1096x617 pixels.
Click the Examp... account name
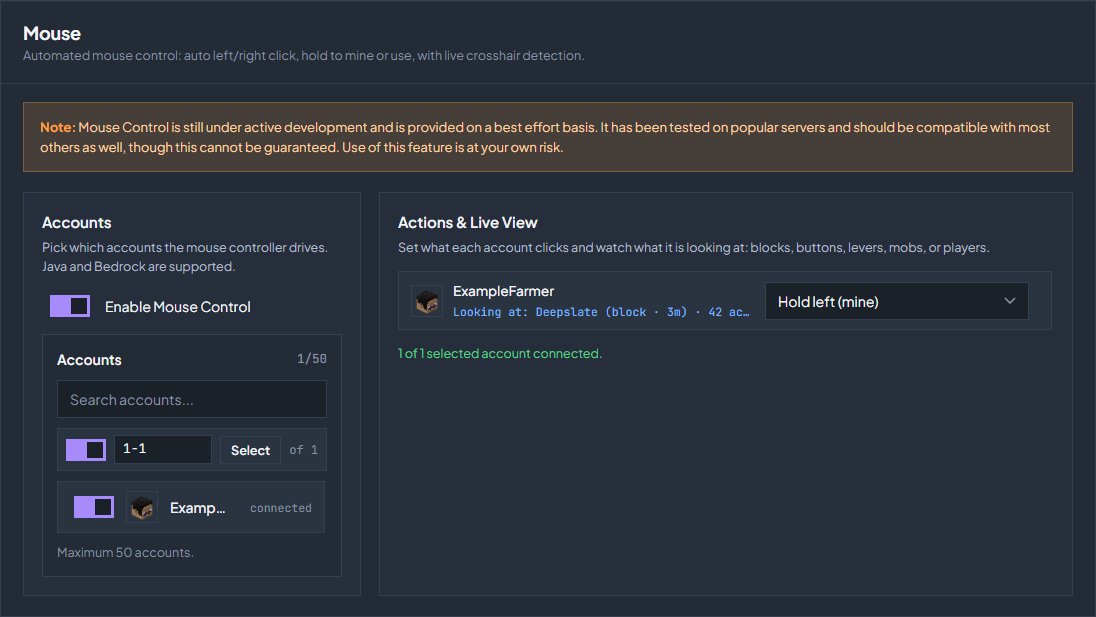click(x=198, y=508)
